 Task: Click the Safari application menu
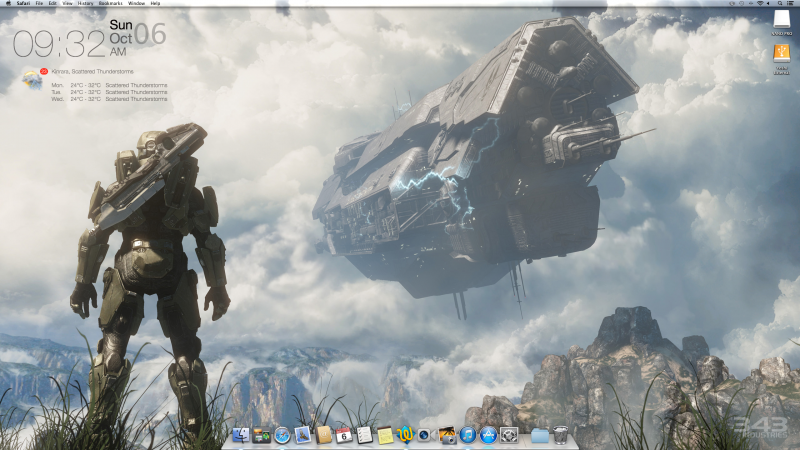(x=22, y=3)
